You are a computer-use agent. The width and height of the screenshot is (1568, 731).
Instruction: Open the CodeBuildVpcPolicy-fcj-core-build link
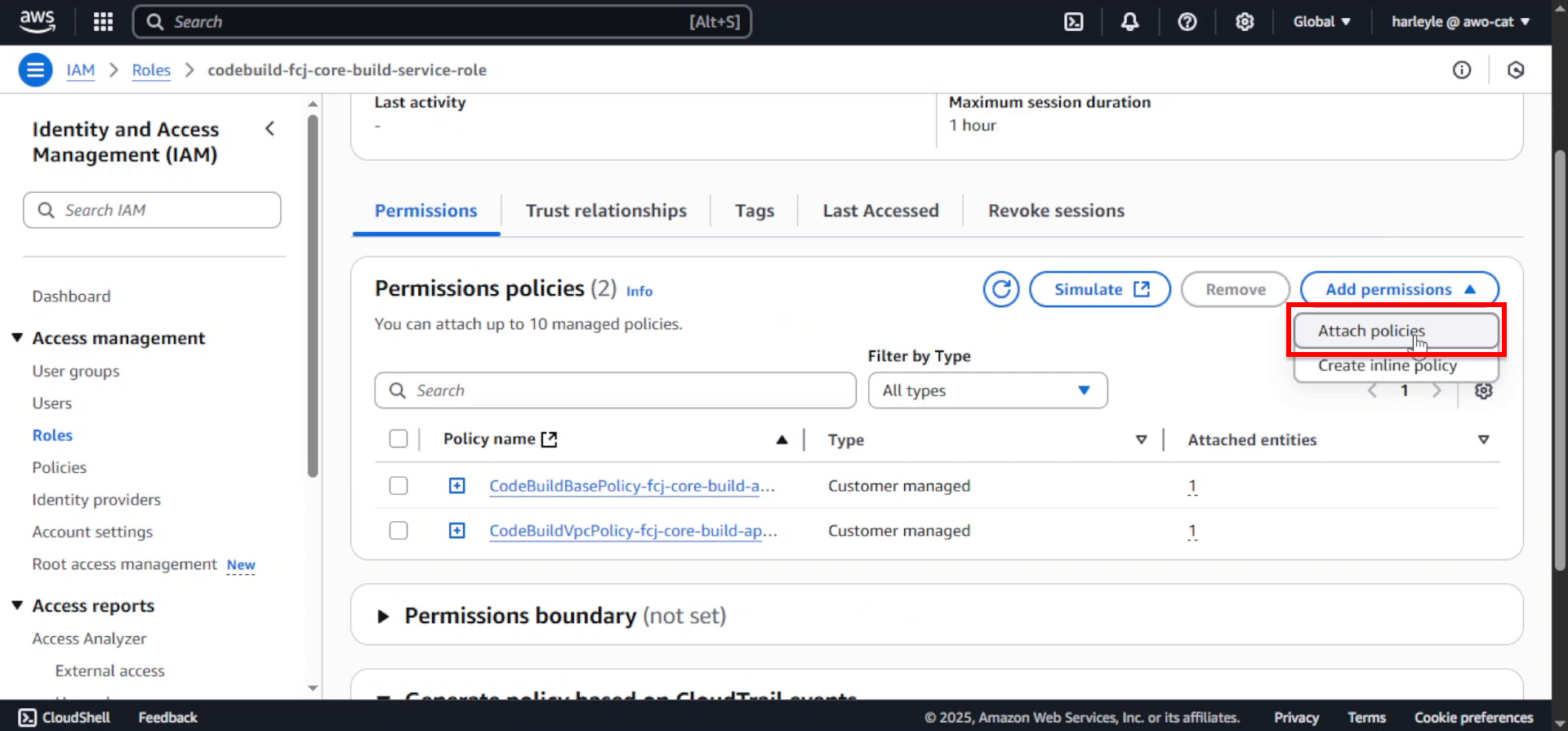633,531
